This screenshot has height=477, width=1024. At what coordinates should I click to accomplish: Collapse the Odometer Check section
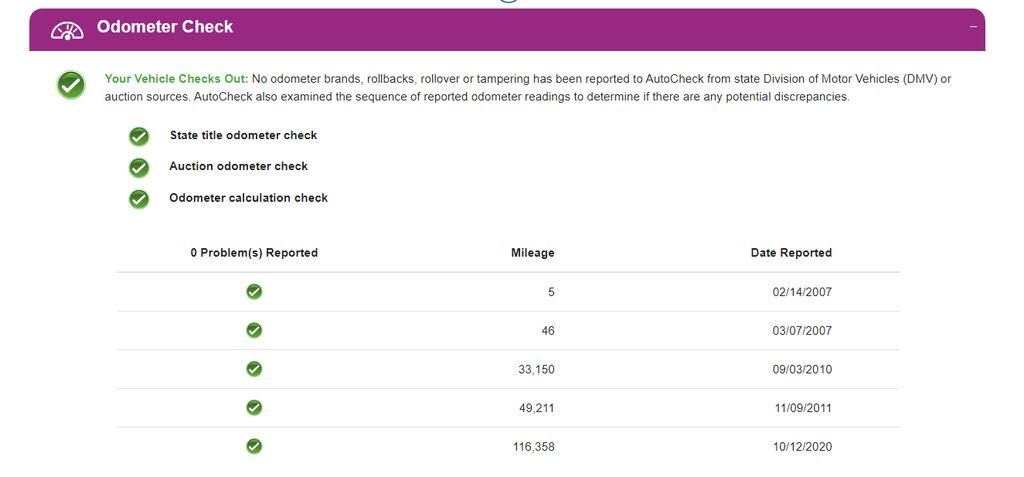973,27
